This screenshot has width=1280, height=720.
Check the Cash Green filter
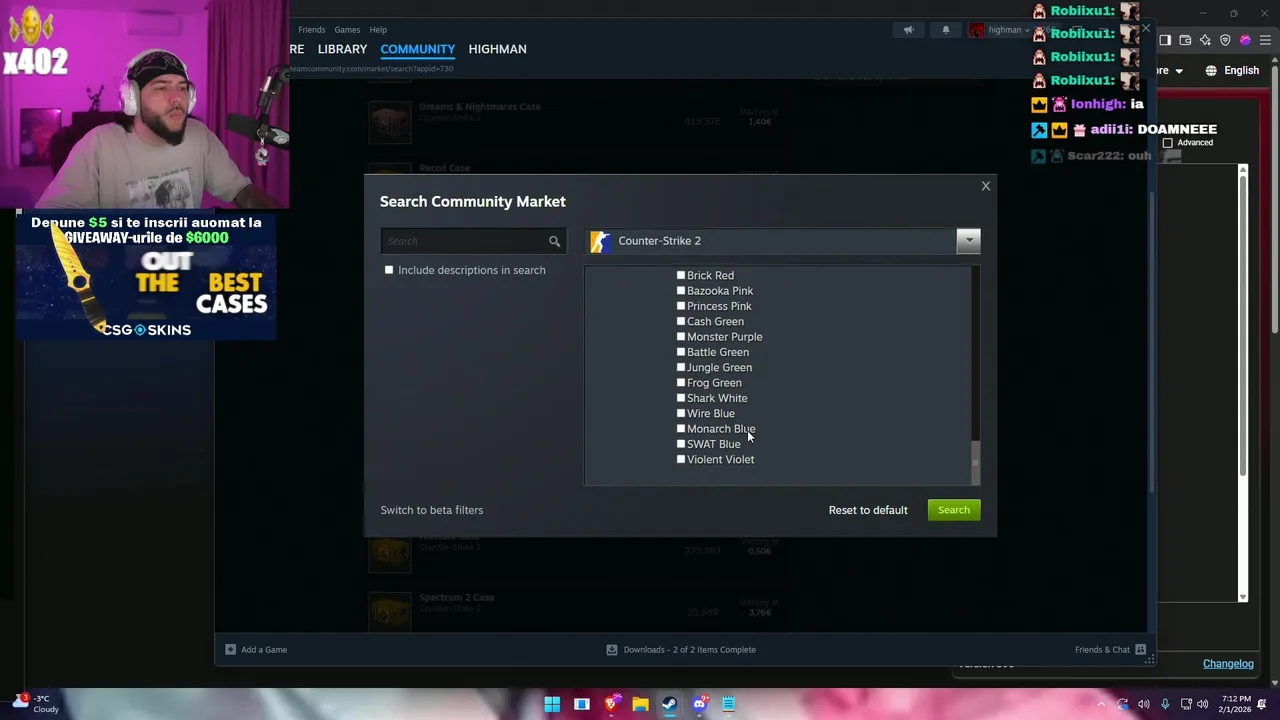click(681, 321)
